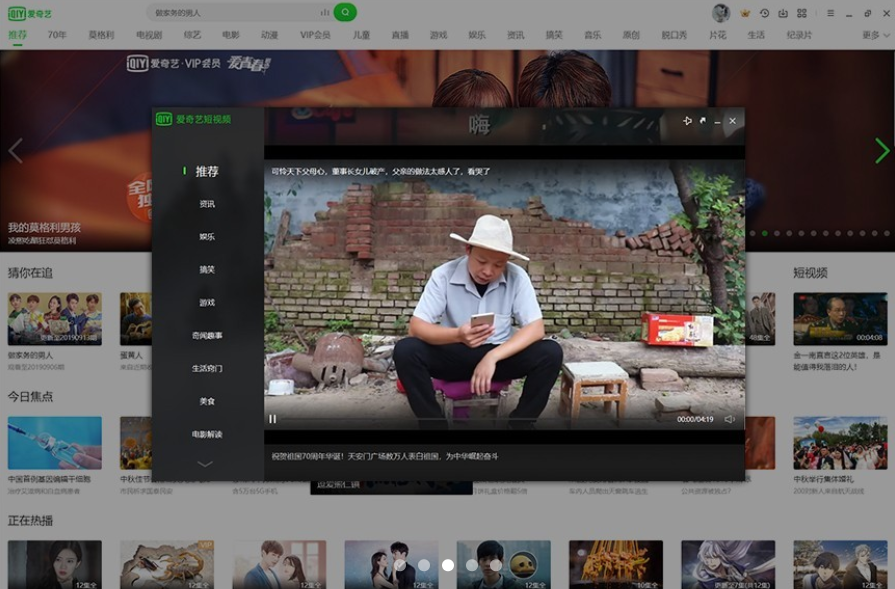Switch to the 电视剧 channel tab
The image size is (895, 589).
pos(149,35)
